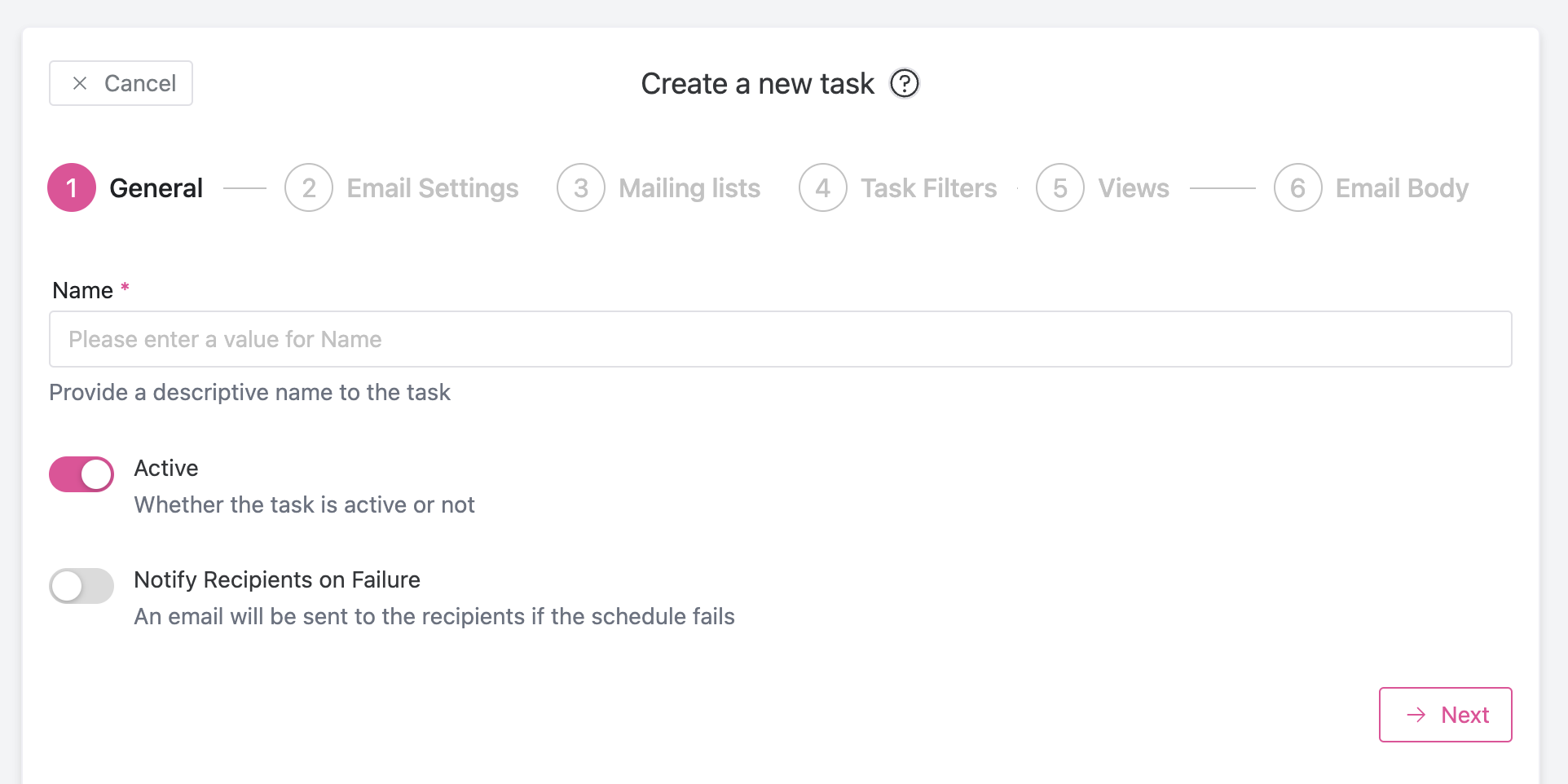Select the step 3 numbered circle
The height and width of the screenshot is (784, 1568).
pos(581,187)
